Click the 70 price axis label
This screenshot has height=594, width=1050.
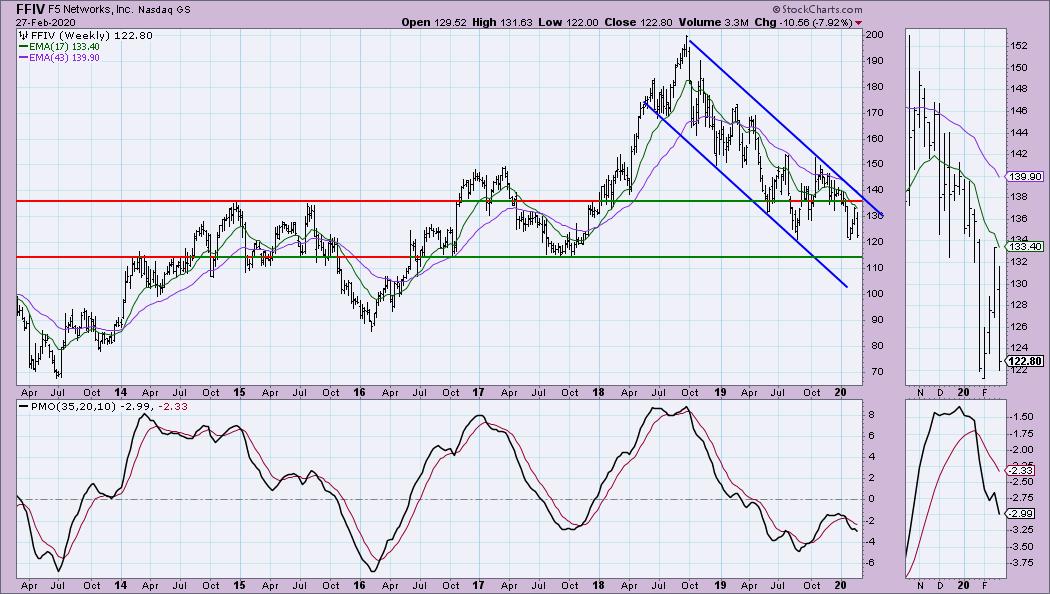[x=876, y=372]
